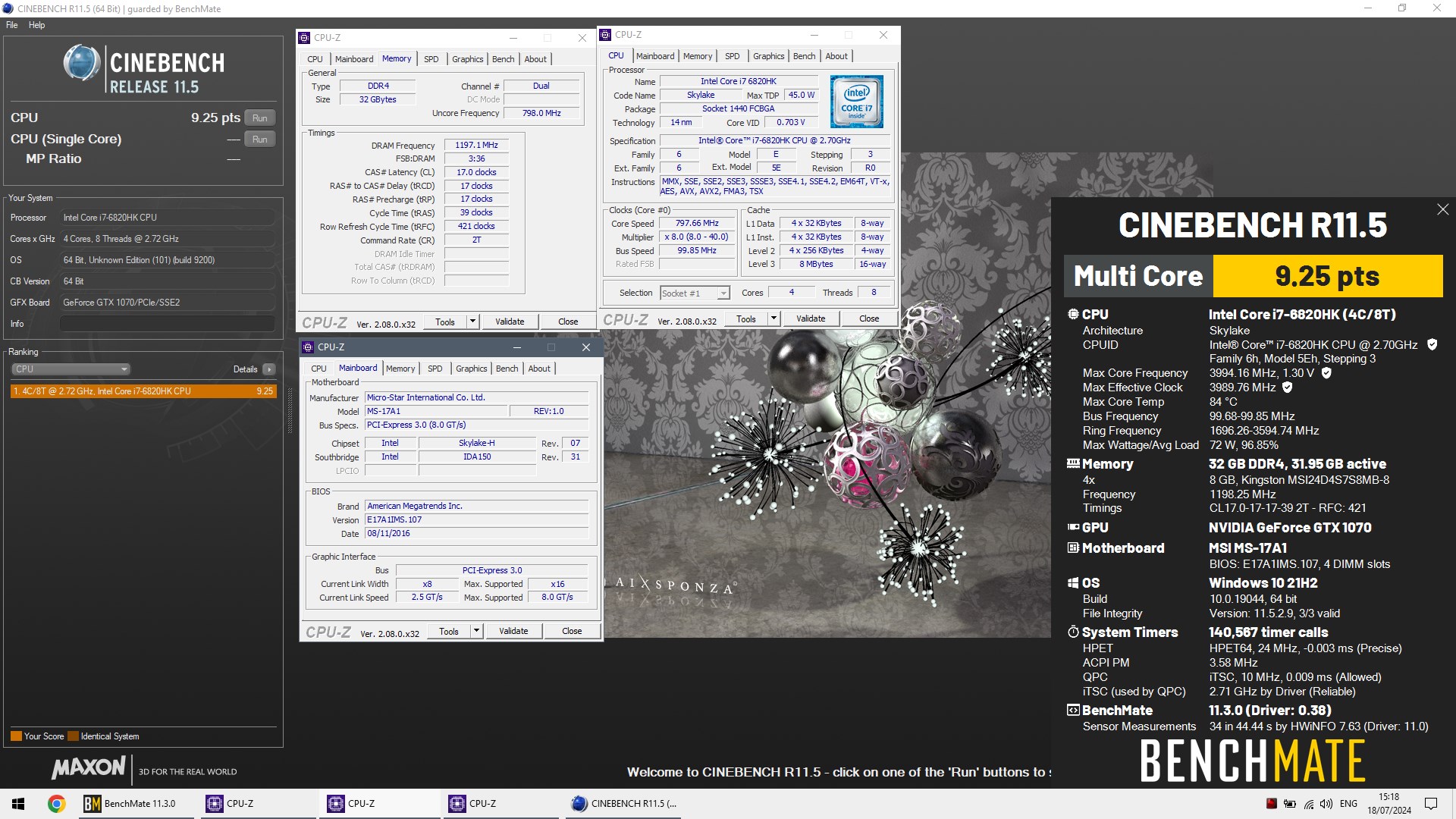Click the DRAM Frequency value 1197.1 MHz

click(476, 145)
